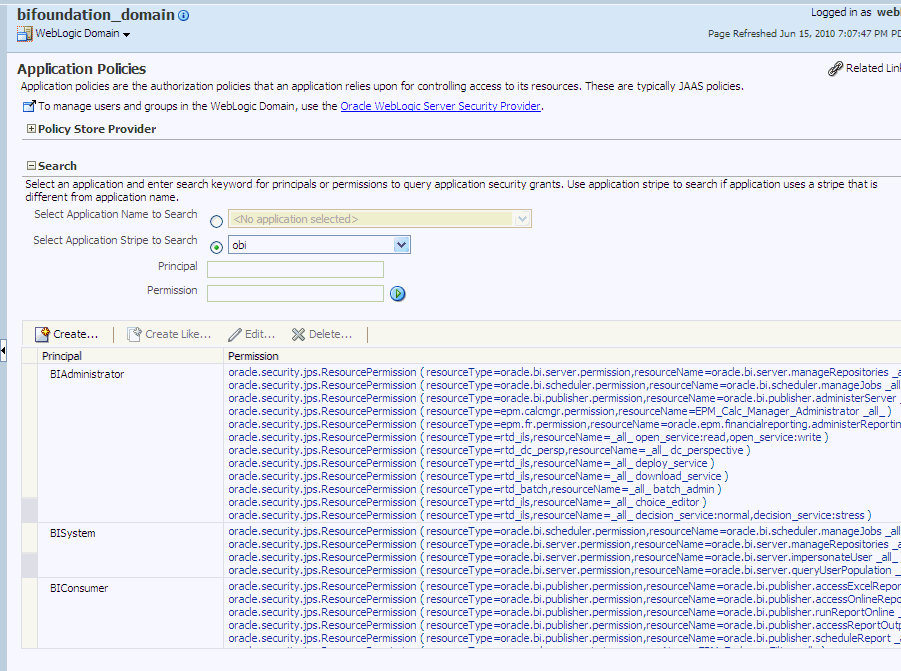The height and width of the screenshot is (671, 901).
Task: Click the dc_perspective permission line
Action: pyautogui.click(x=489, y=450)
